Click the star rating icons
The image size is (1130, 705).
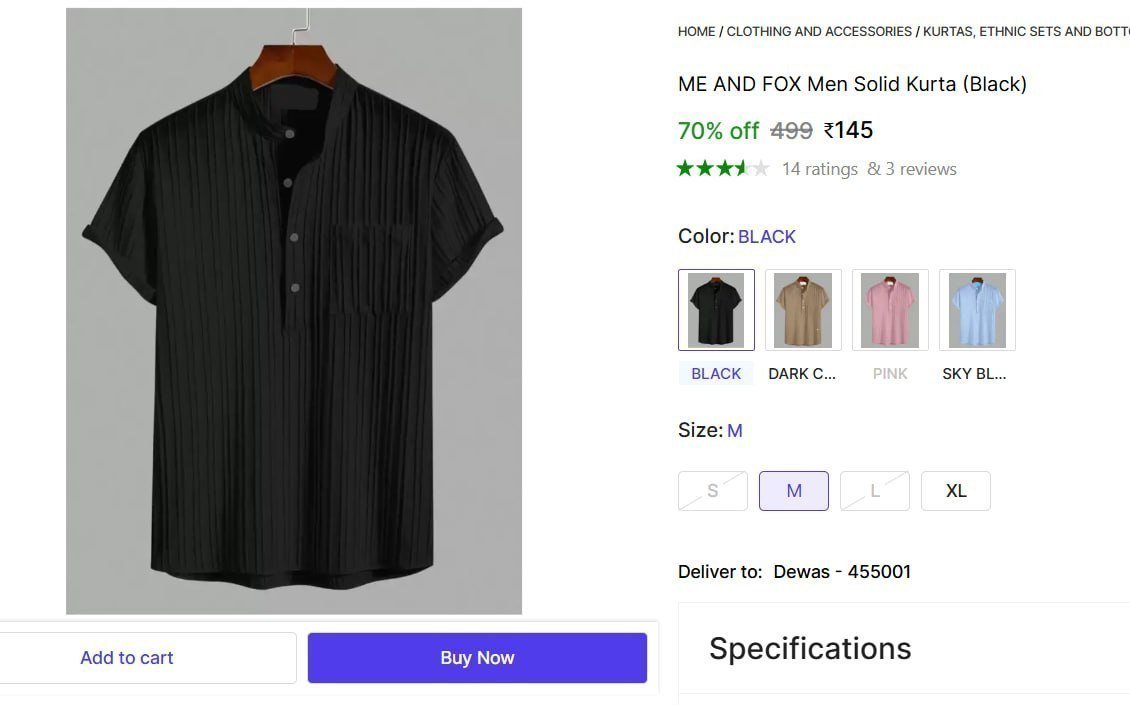tap(722, 169)
